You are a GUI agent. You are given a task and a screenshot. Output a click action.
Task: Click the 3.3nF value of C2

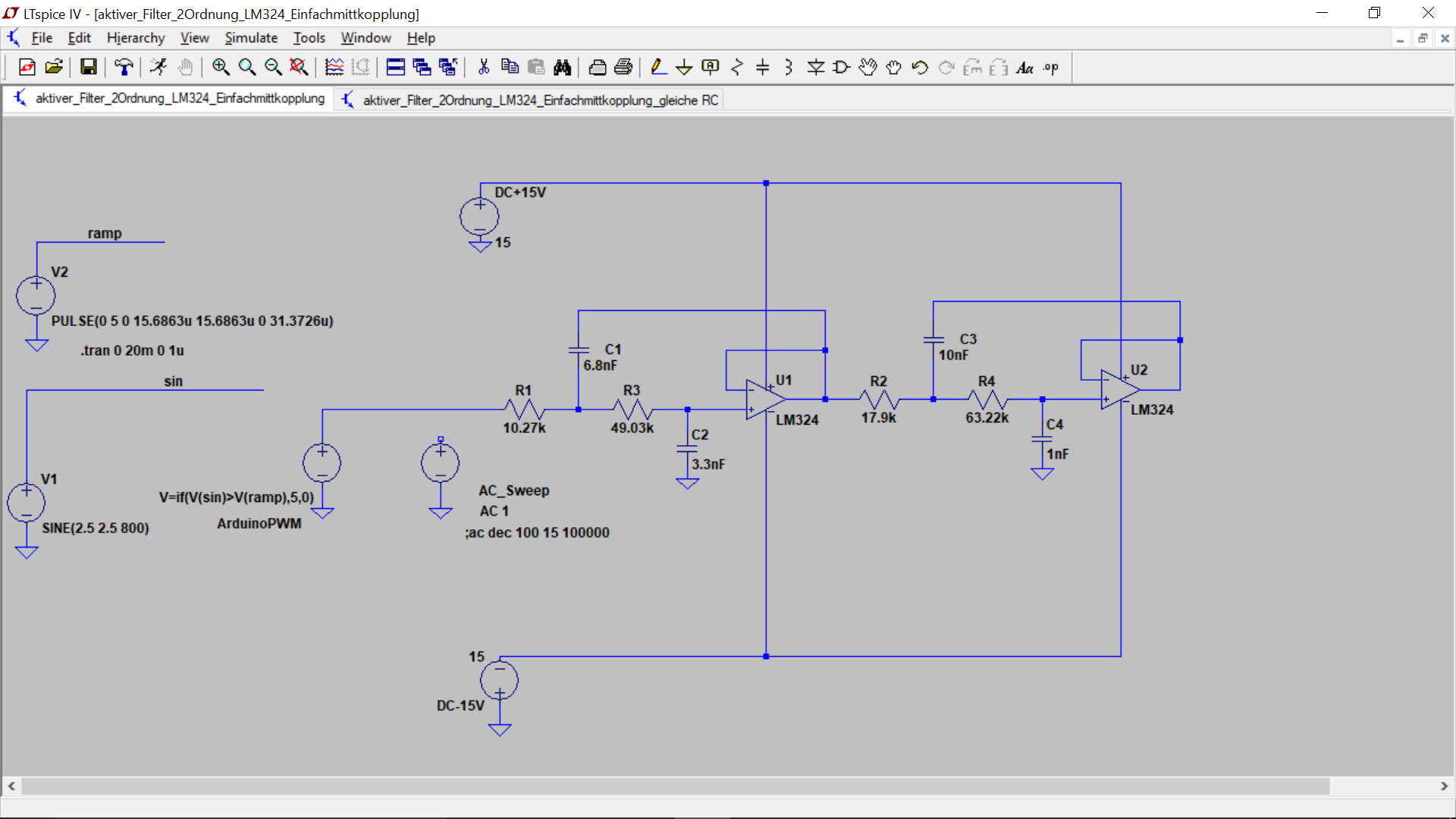708,464
